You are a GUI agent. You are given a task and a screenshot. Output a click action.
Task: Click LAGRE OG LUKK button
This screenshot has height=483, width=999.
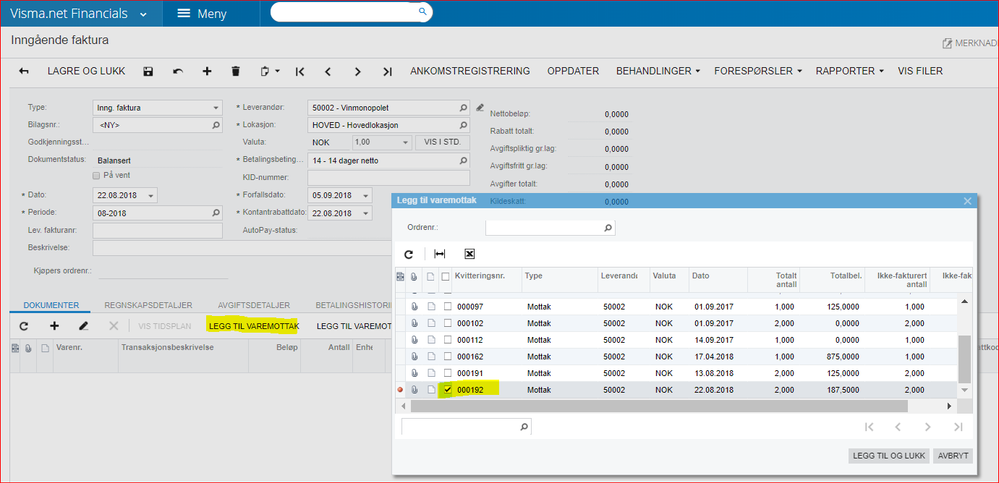coord(86,71)
